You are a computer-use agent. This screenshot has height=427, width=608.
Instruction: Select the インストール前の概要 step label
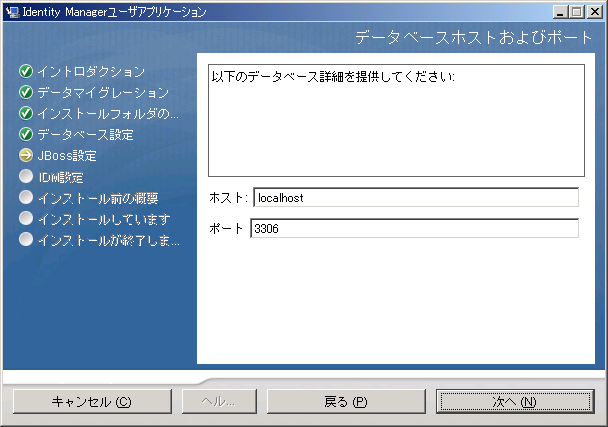pyautogui.click(x=98, y=198)
